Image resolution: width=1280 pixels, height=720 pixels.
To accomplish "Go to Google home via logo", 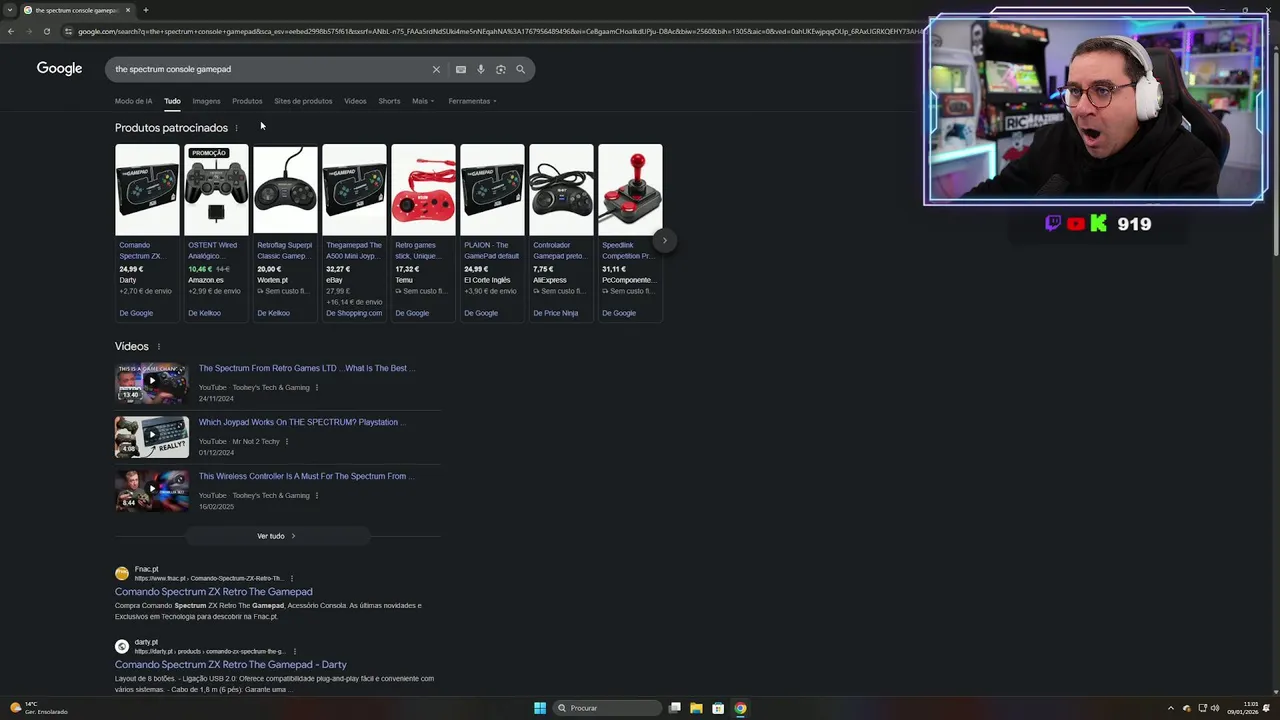I will tap(59, 68).
